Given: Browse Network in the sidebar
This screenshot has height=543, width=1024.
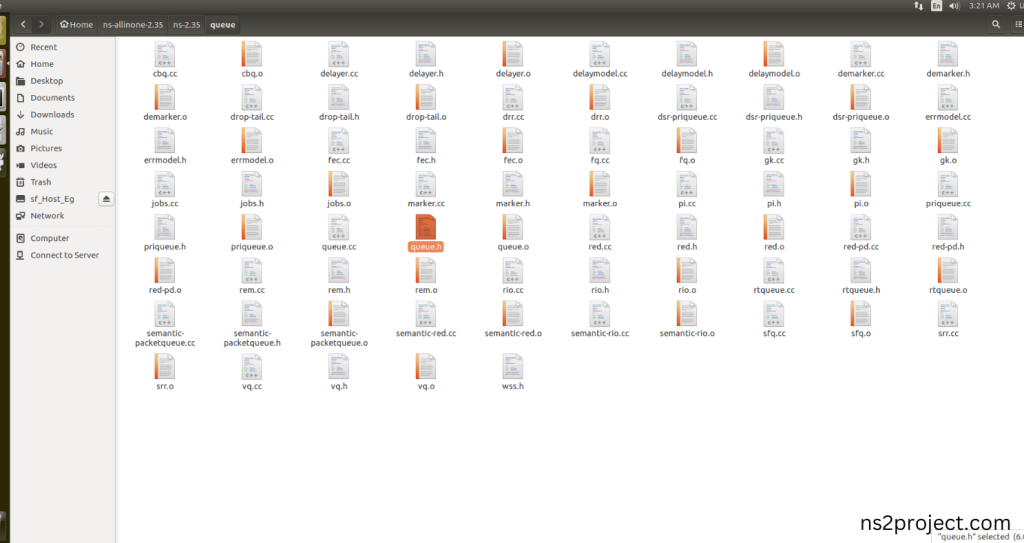Looking at the screenshot, I should [x=47, y=216].
